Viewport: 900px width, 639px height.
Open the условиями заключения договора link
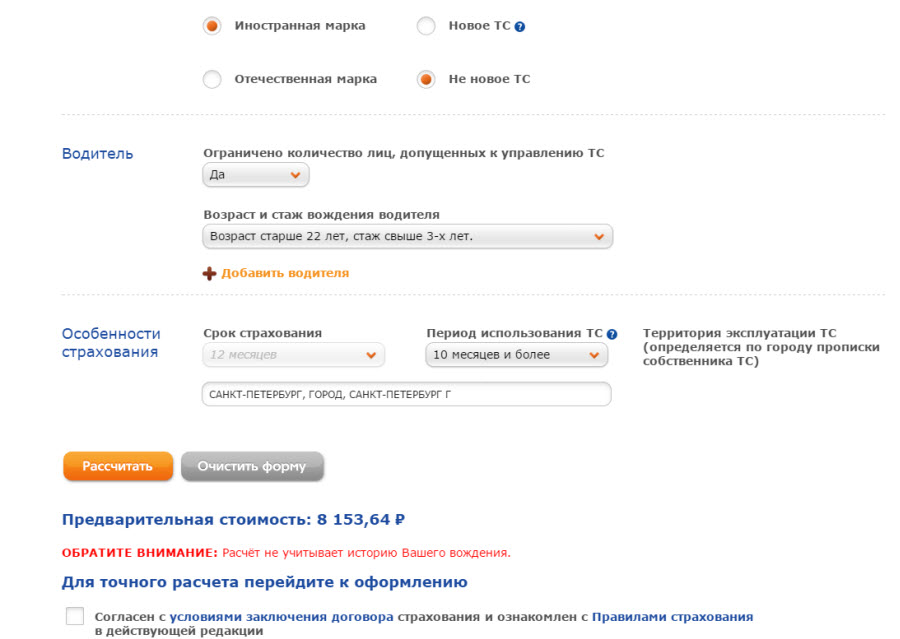point(281,617)
